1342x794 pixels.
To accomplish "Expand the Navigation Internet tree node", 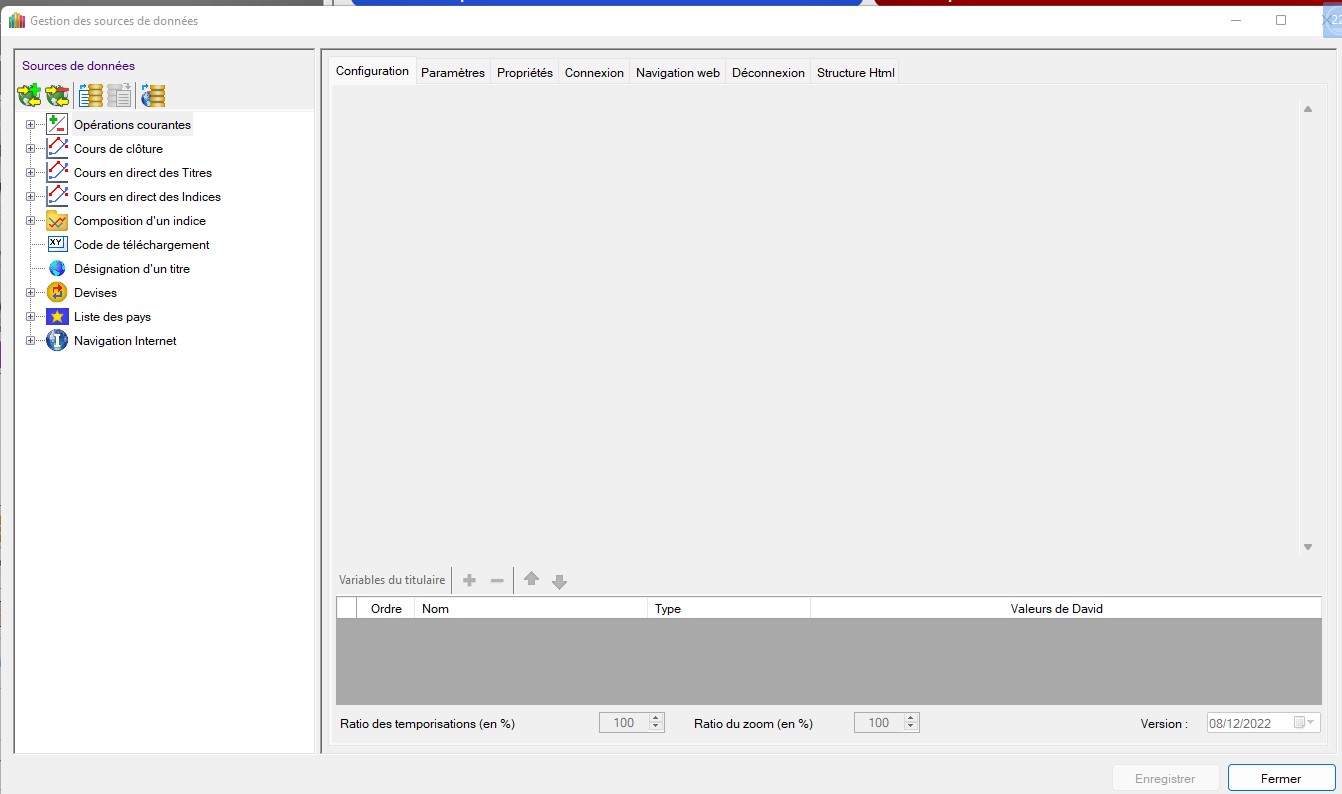I will click(x=30, y=341).
